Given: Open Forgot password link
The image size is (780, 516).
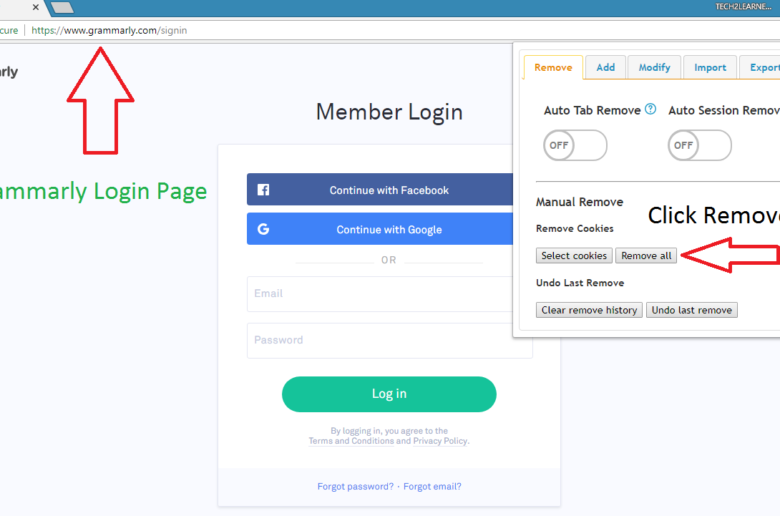Looking at the screenshot, I should 355,486.
